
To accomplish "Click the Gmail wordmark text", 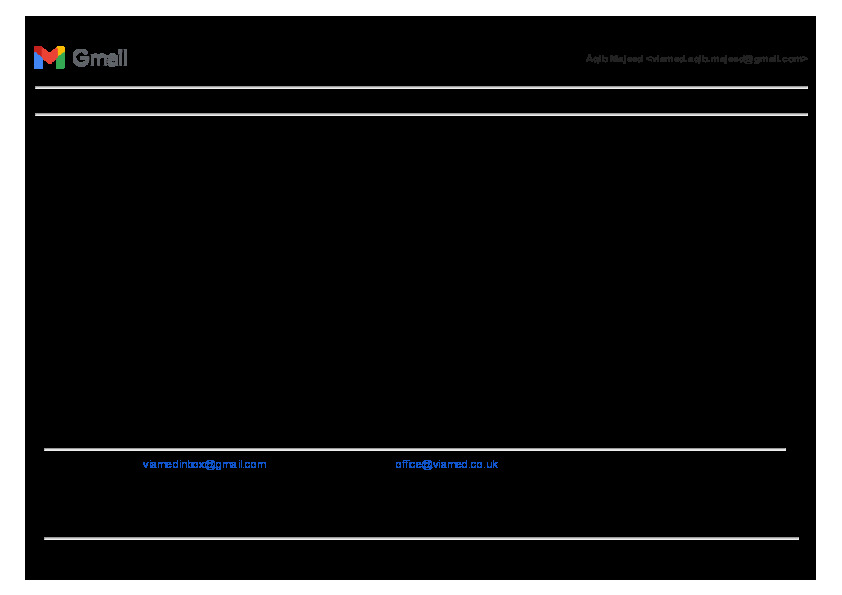I will click(100, 58).
